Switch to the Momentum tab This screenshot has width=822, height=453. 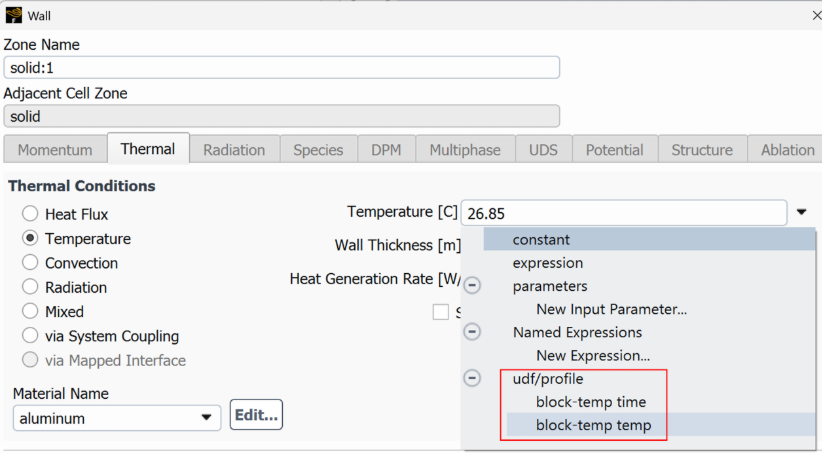click(x=55, y=150)
